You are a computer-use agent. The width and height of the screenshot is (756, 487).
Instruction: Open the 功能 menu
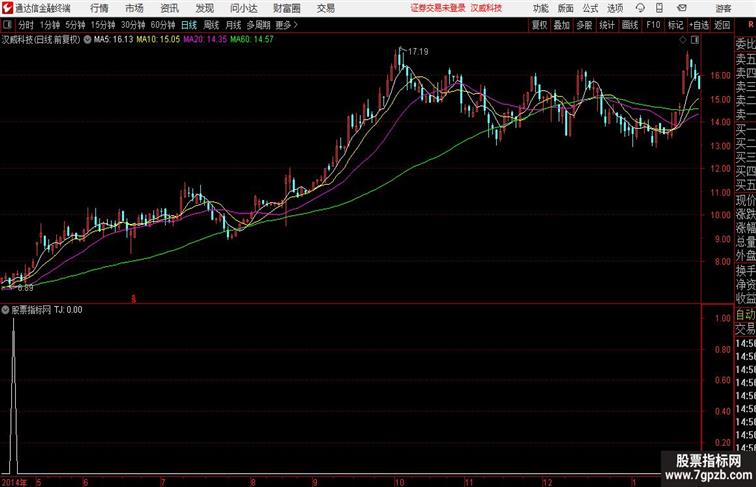point(540,8)
